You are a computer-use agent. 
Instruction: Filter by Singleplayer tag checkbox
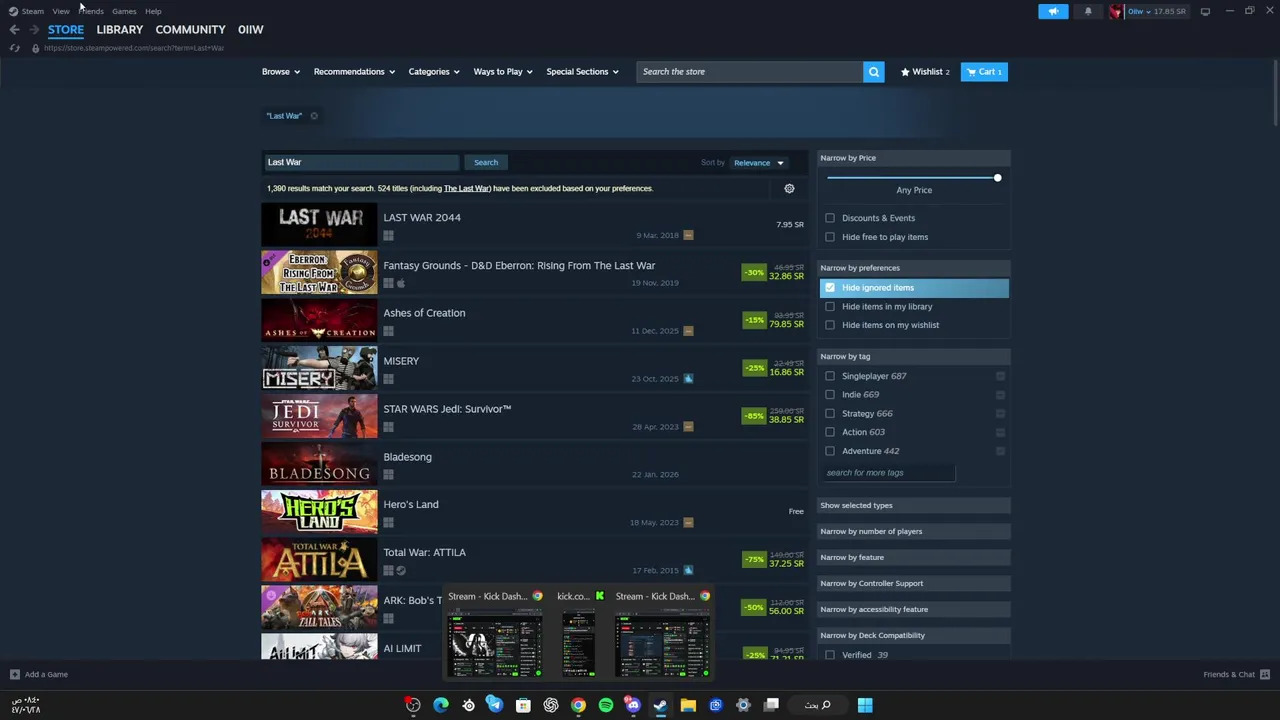[830, 376]
